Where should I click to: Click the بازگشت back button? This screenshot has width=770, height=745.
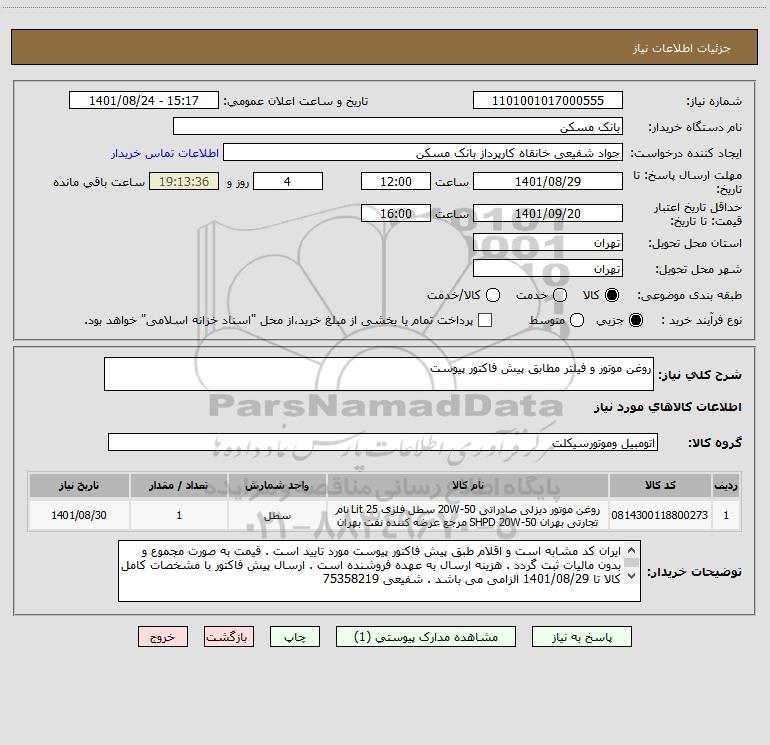click(229, 637)
